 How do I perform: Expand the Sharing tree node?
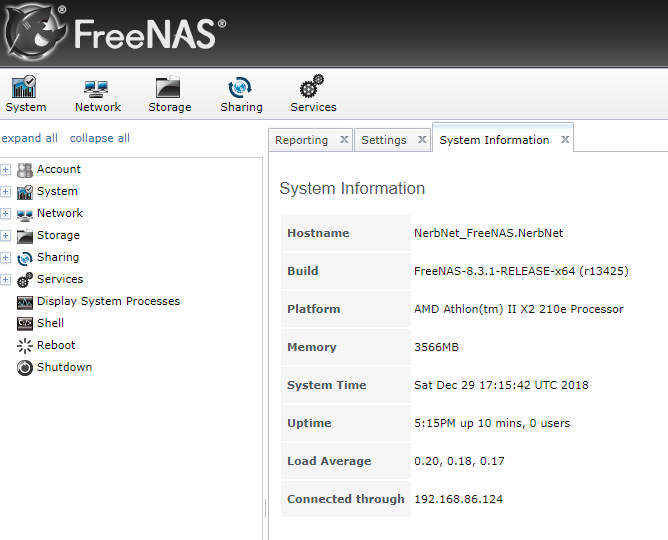(x=6, y=258)
